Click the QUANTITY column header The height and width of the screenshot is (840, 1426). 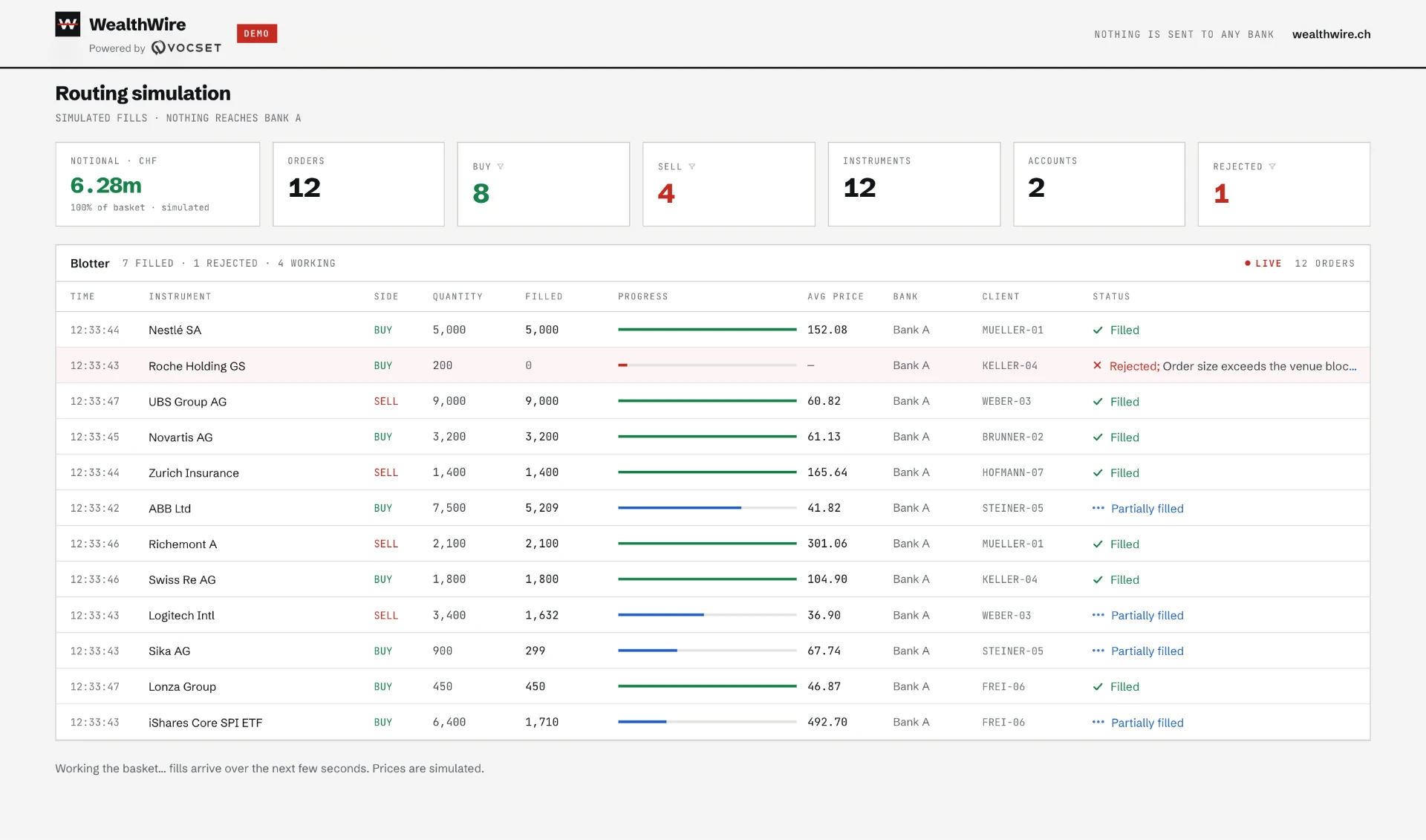click(458, 296)
